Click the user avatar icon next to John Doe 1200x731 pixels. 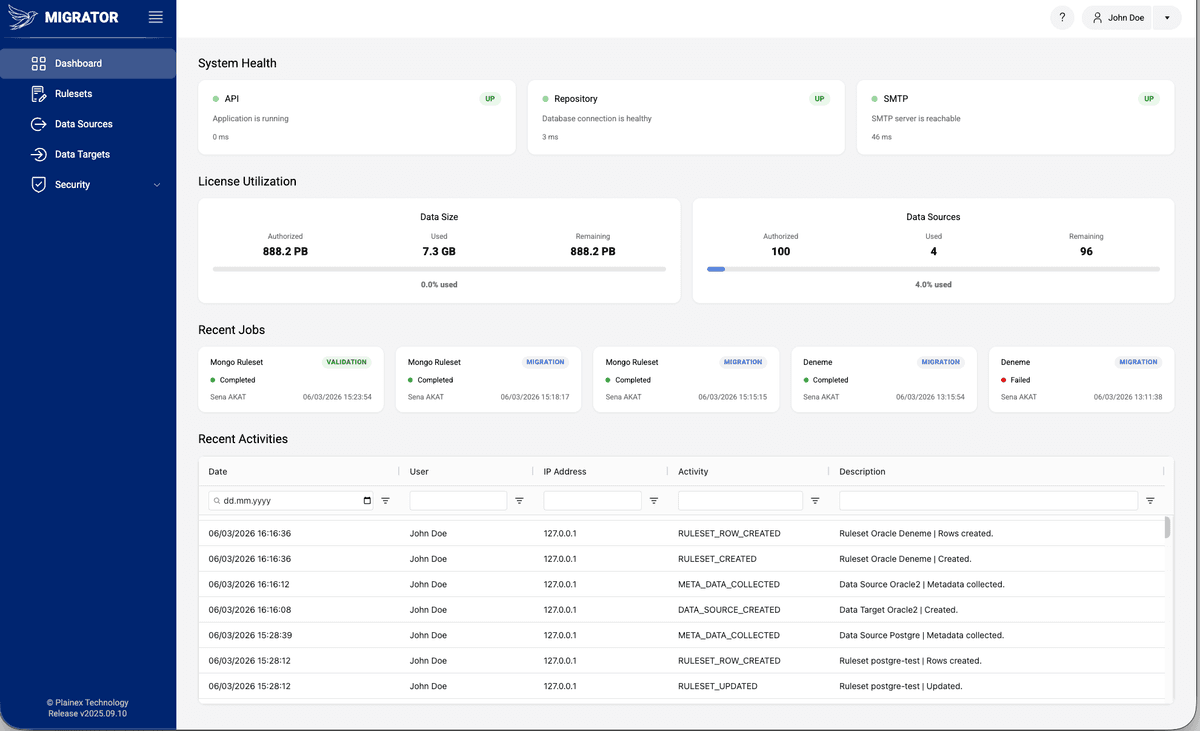(x=1097, y=18)
